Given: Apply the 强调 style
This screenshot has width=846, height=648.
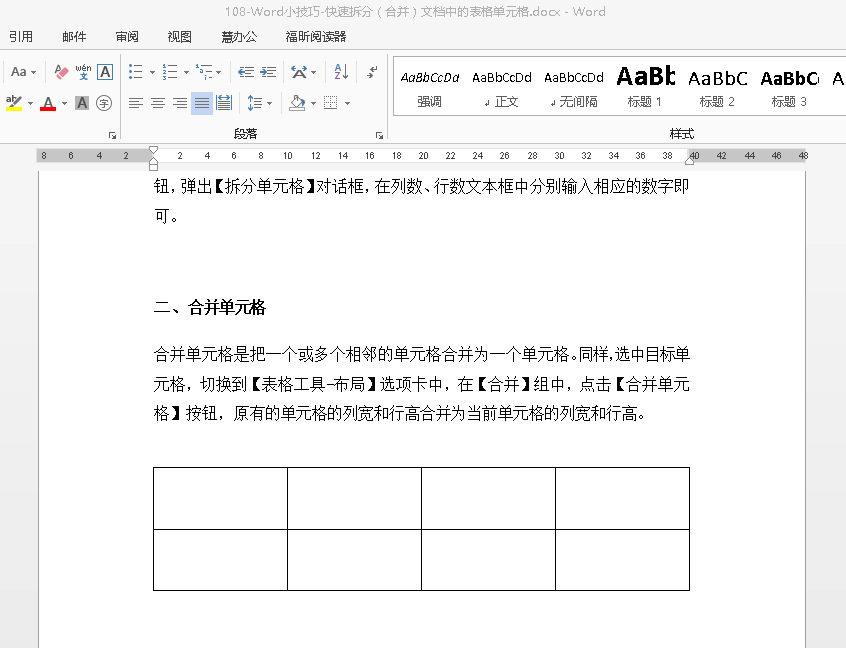Looking at the screenshot, I should [429, 87].
